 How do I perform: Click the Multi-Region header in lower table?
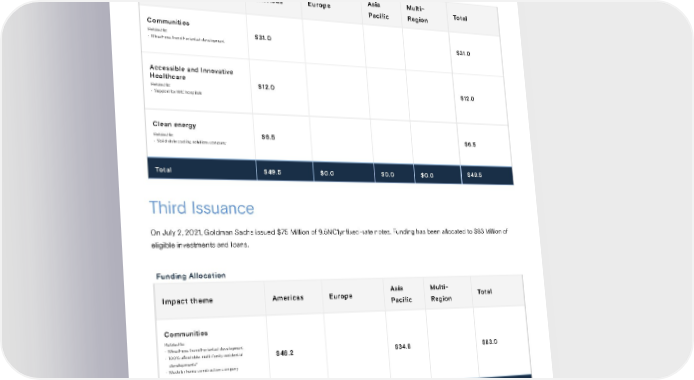pyautogui.click(x=441, y=293)
